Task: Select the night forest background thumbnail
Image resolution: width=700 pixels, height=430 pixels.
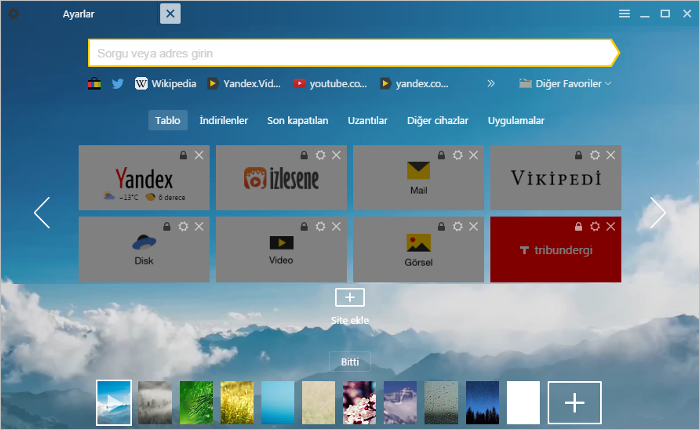Action: point(482,402)
